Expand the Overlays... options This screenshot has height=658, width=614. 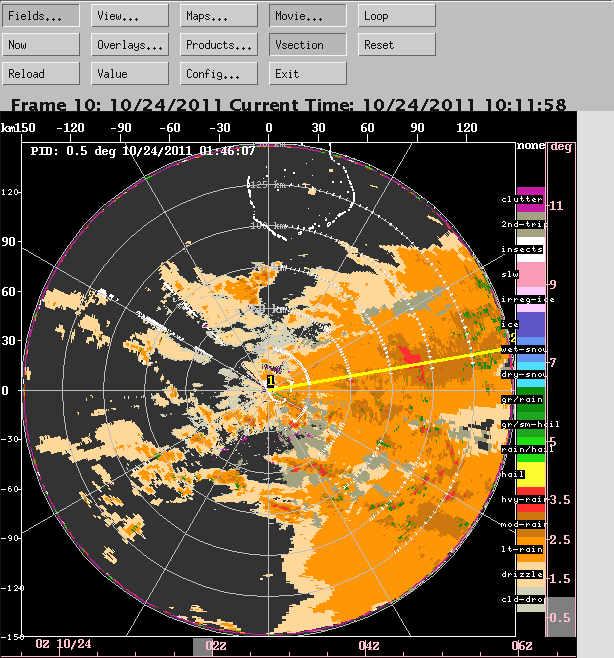pyautogui.click(x=130, y=45)
